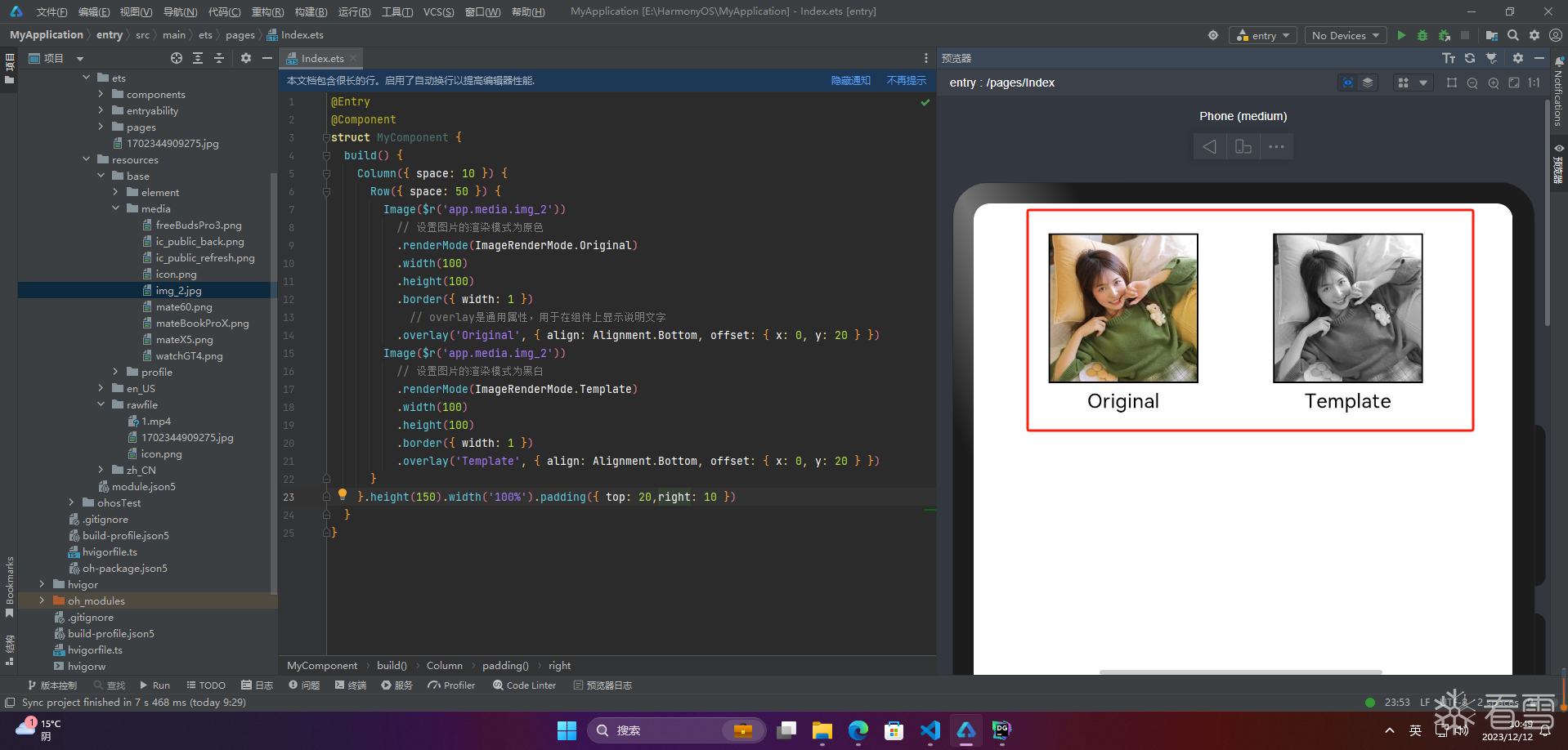Toggle font size icon in previewer header
This screenshot has width=1568, height=750.
pyautogui.click(x=1449, y=58)
